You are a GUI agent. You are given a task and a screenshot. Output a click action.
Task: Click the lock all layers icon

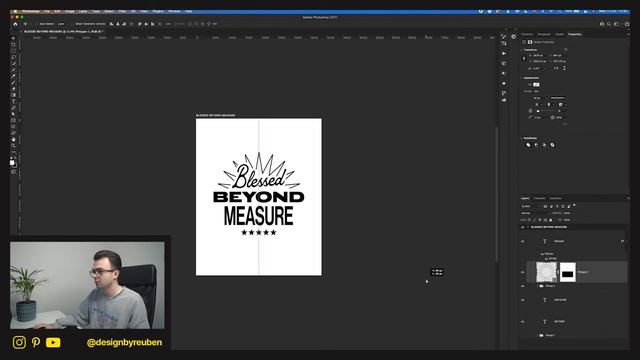pos(551,220)
